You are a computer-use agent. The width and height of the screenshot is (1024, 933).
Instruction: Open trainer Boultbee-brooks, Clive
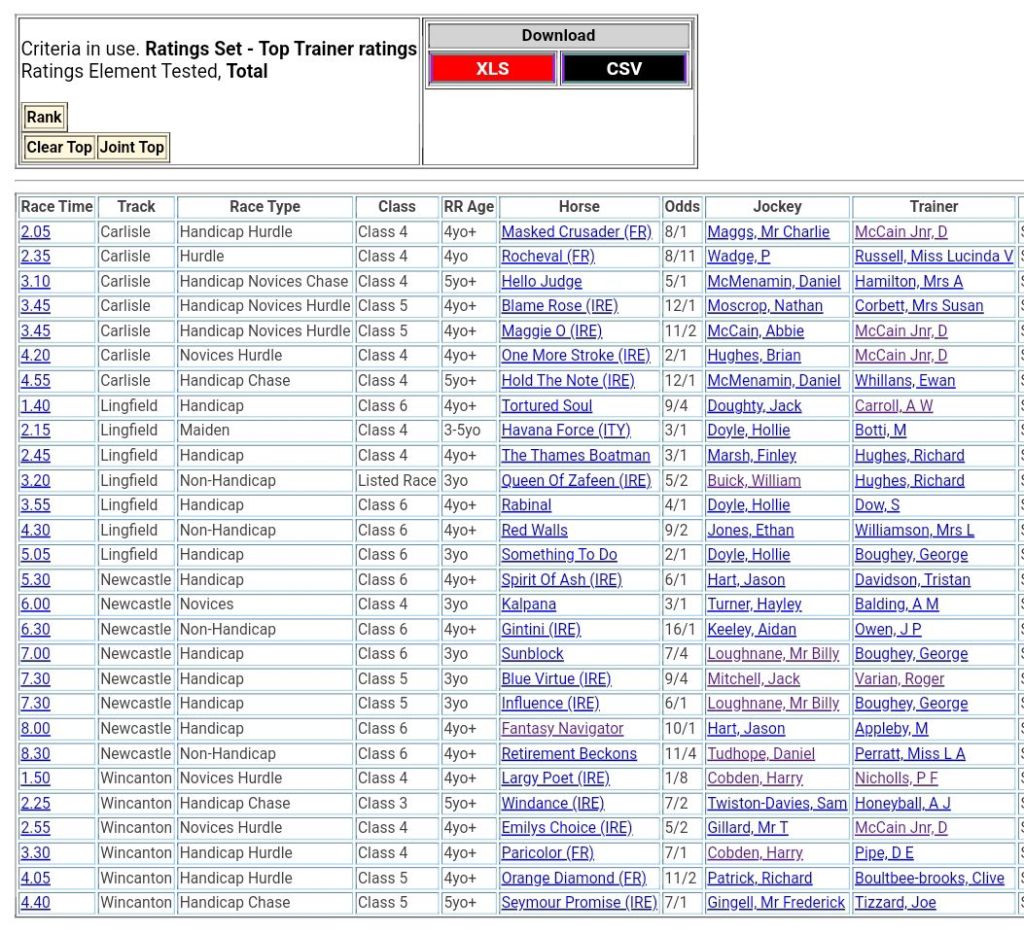pyautogui.click(x=929, y=878)
